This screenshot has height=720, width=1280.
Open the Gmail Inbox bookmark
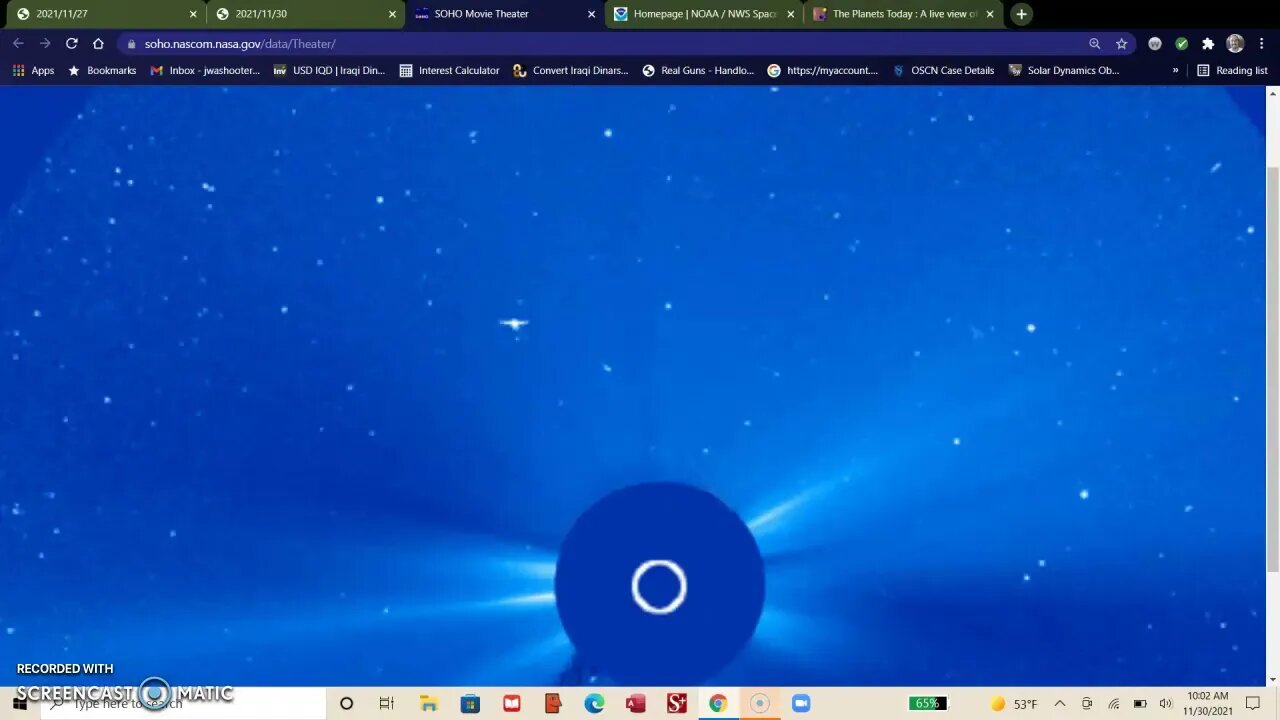click(x=205, y=71)
